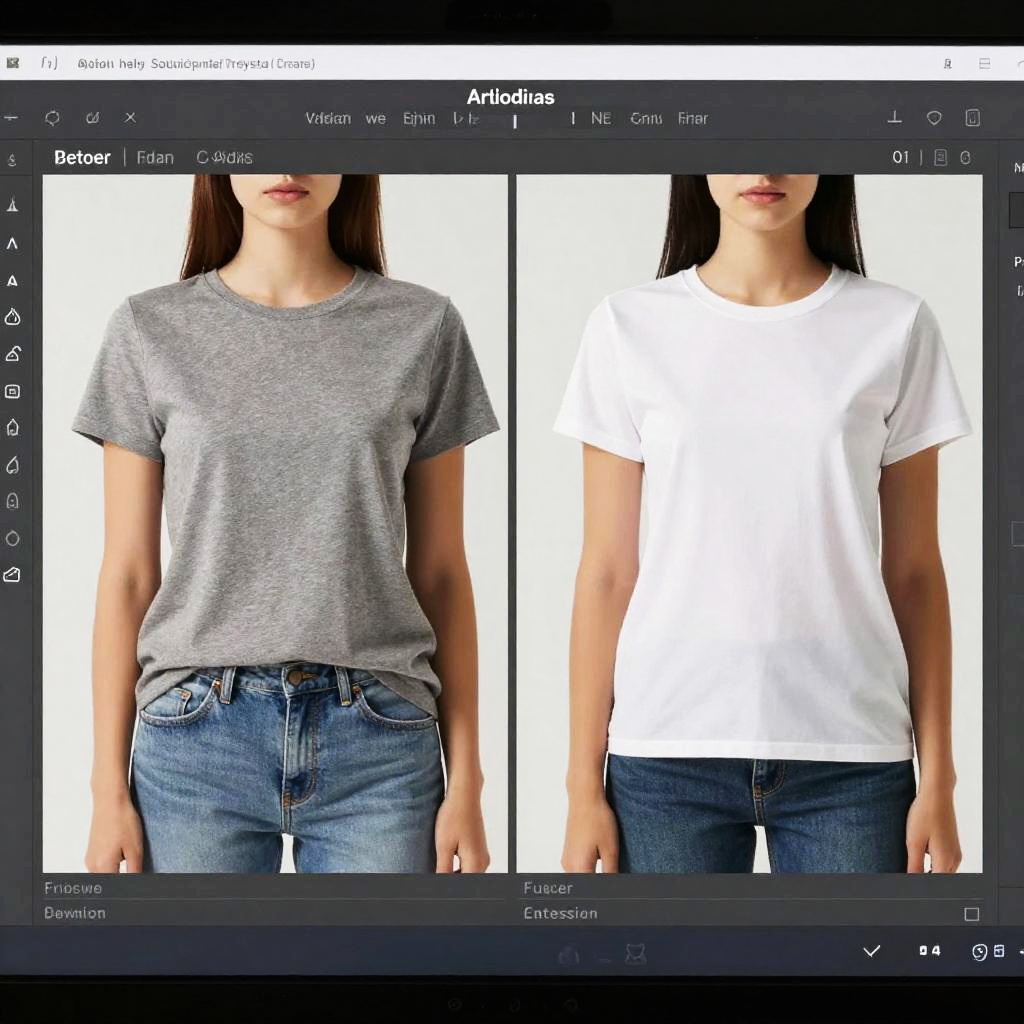Open the Vdsian menu item
The height and width of the screenshot is (1024, 1024).
pyautogui.click(x=328, y=118)
